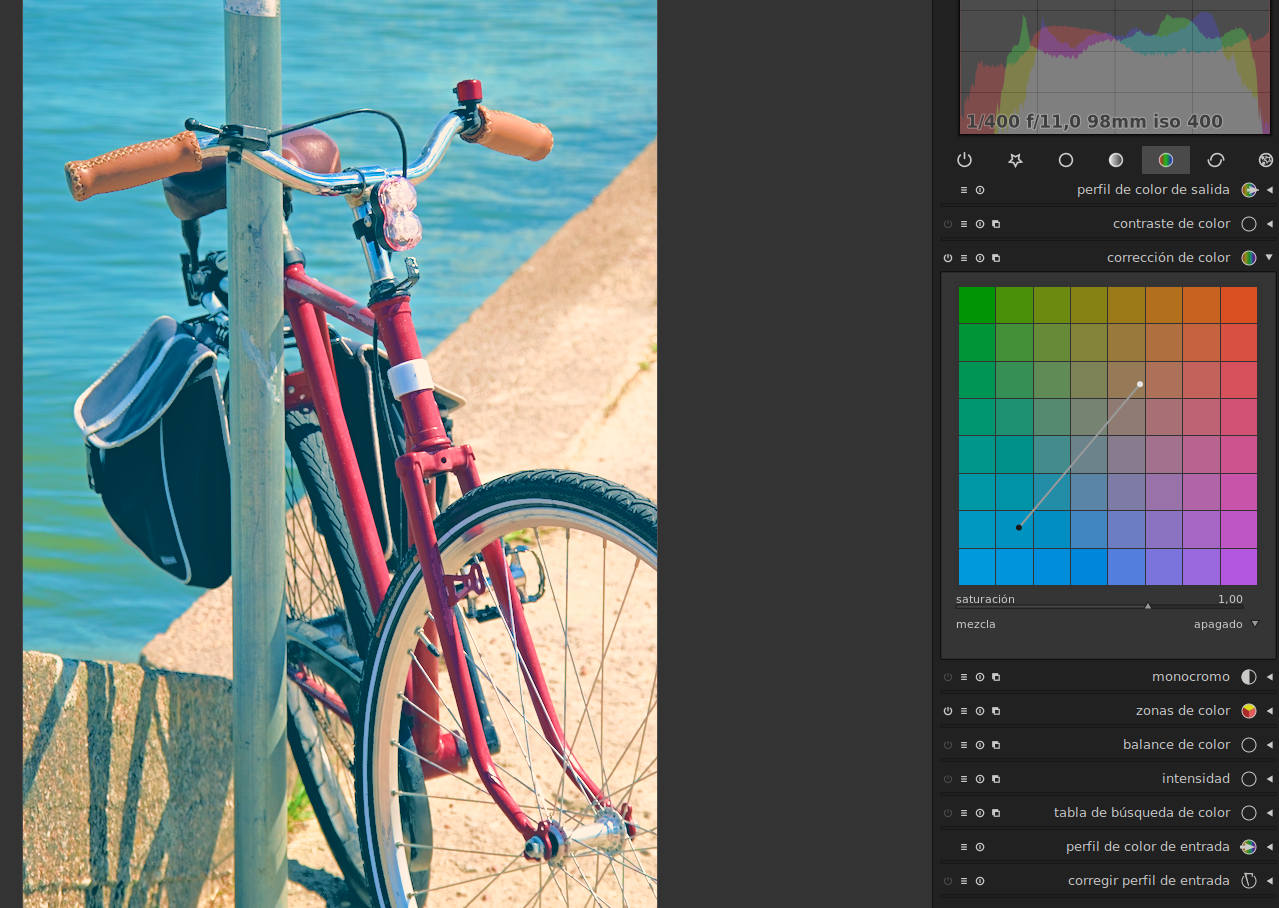The image size is (1279, 908).
Task: Click the zonas de color module label
Action: click(x=1183, y=711)
